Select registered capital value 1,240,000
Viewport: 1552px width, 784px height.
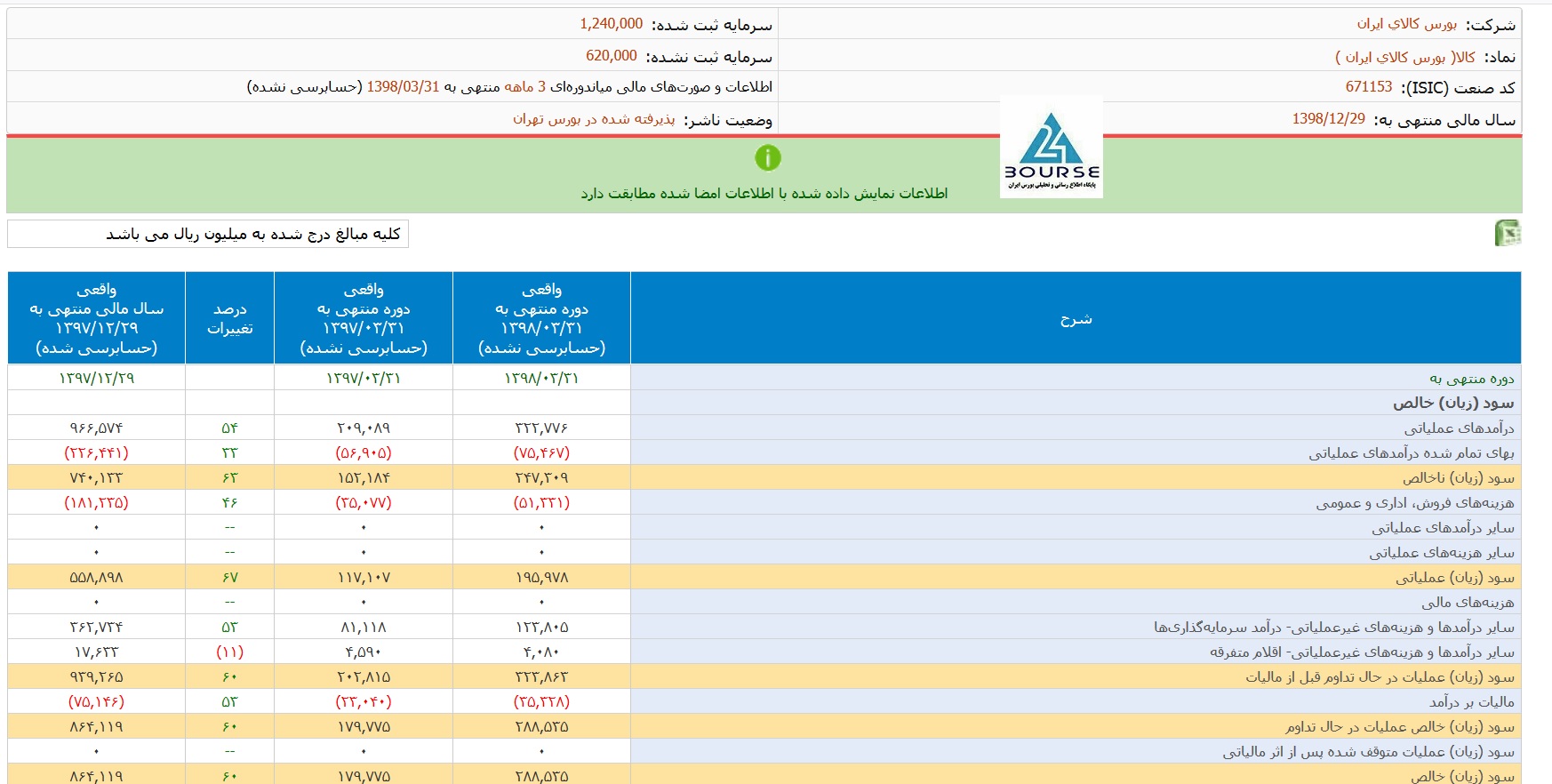[612, 24]
